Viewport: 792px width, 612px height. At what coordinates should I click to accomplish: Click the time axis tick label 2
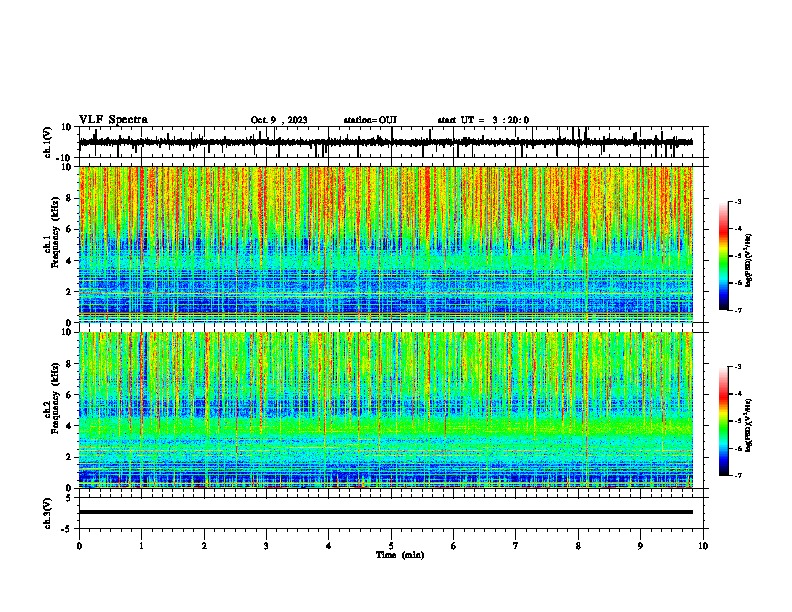[x=204, y=546]
